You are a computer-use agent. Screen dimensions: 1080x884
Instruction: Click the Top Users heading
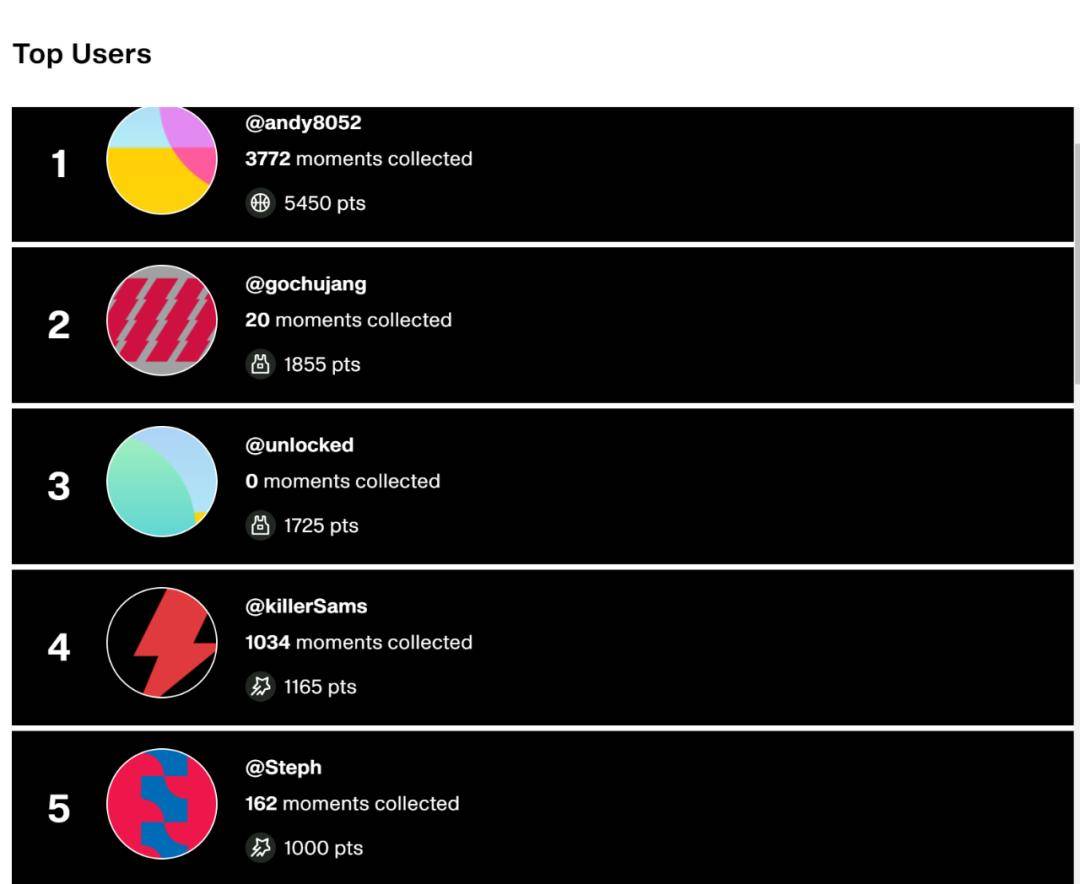click(x=82, y=54)
